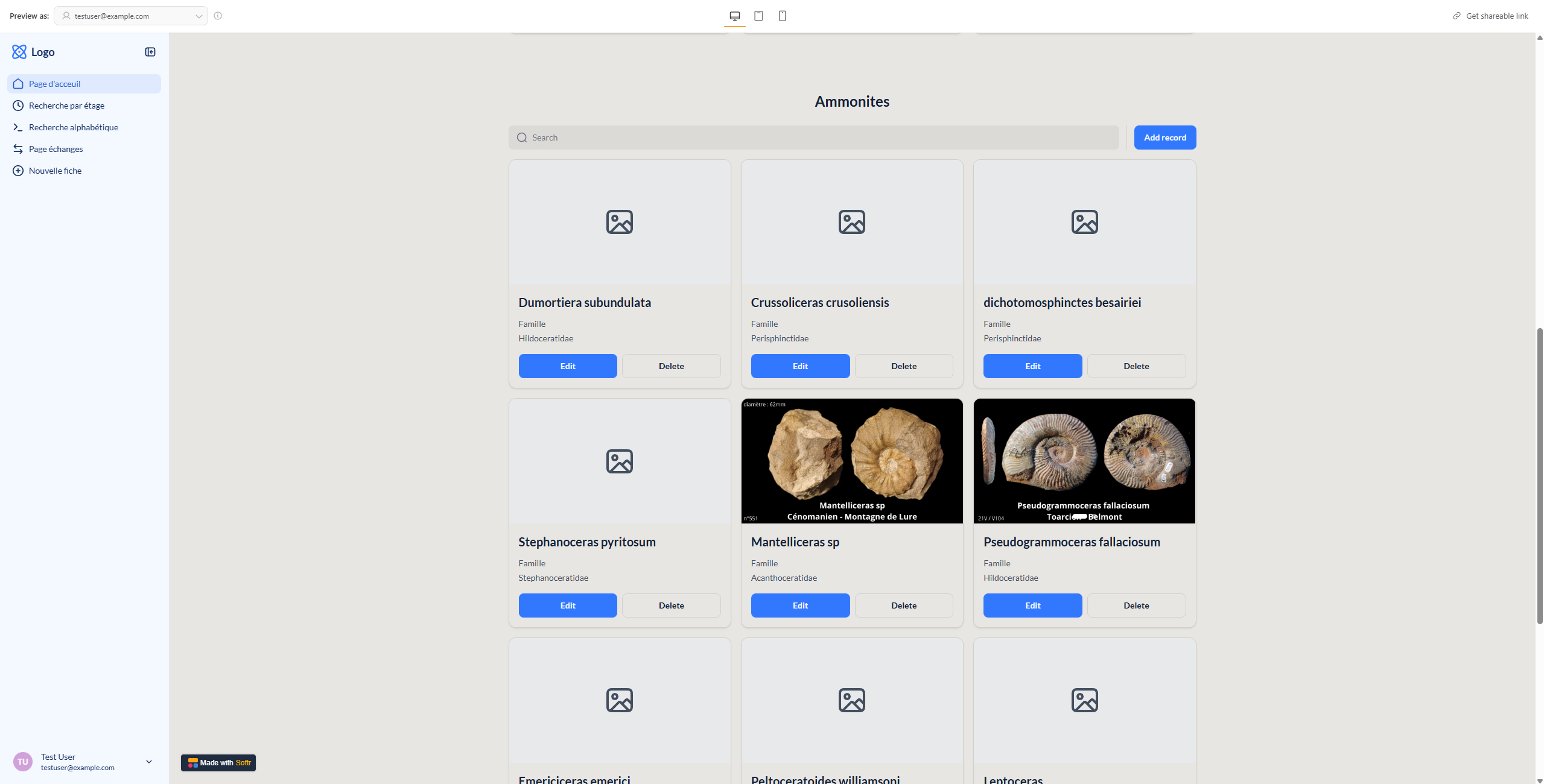Viewport: 1544px width, 784px height.
Task: Click the Logo icon in the sidebar
Action: tap(19, 52)
